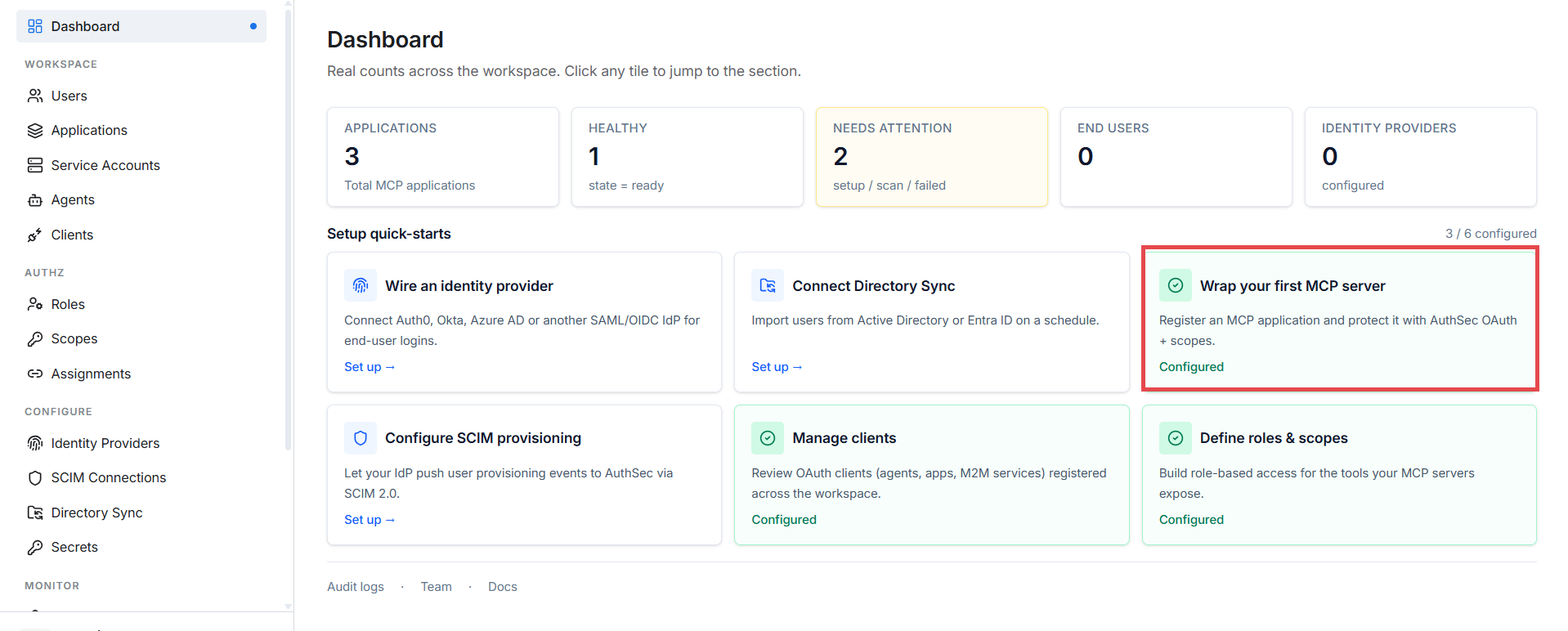This screenshot has width=1568, height=631.
Task: Click 'Manage clients' card title
Action: pos(844,438)
